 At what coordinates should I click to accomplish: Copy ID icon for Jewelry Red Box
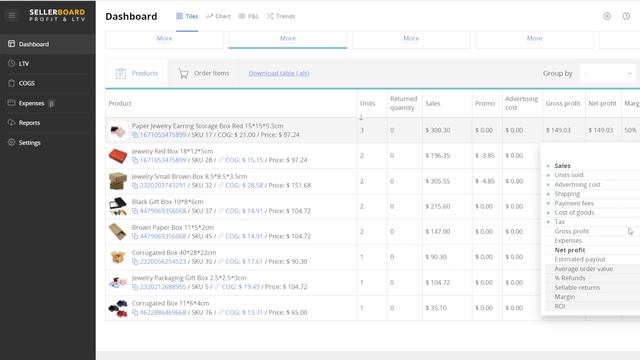click(135, 160)
